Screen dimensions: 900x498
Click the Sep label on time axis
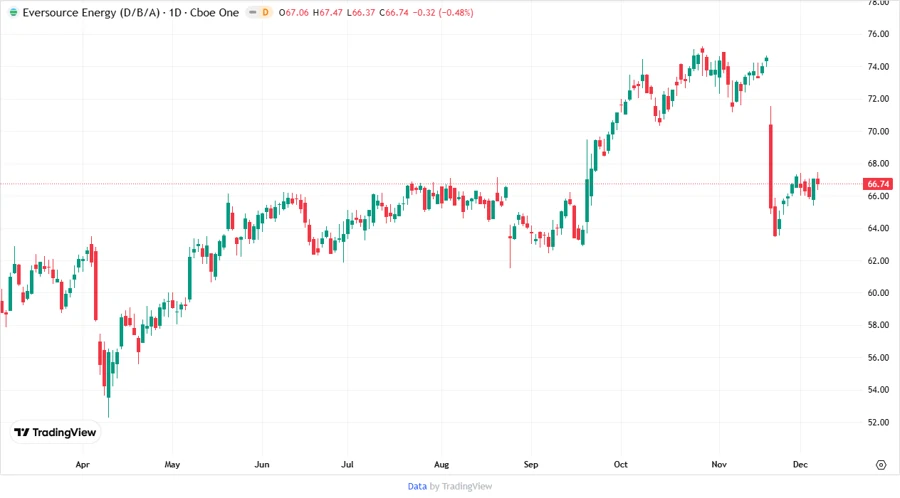pos(531,465)
